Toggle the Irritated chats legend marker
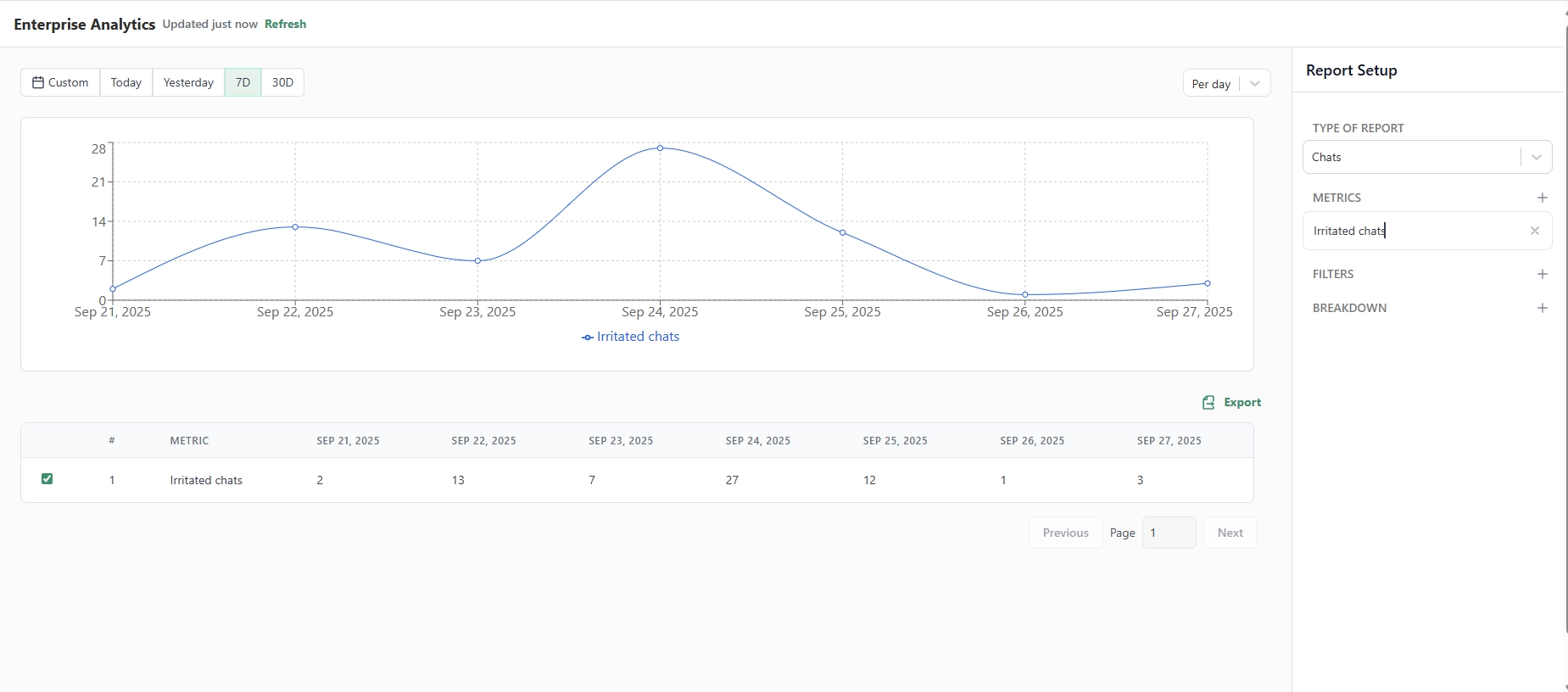 tap(587, 338)
